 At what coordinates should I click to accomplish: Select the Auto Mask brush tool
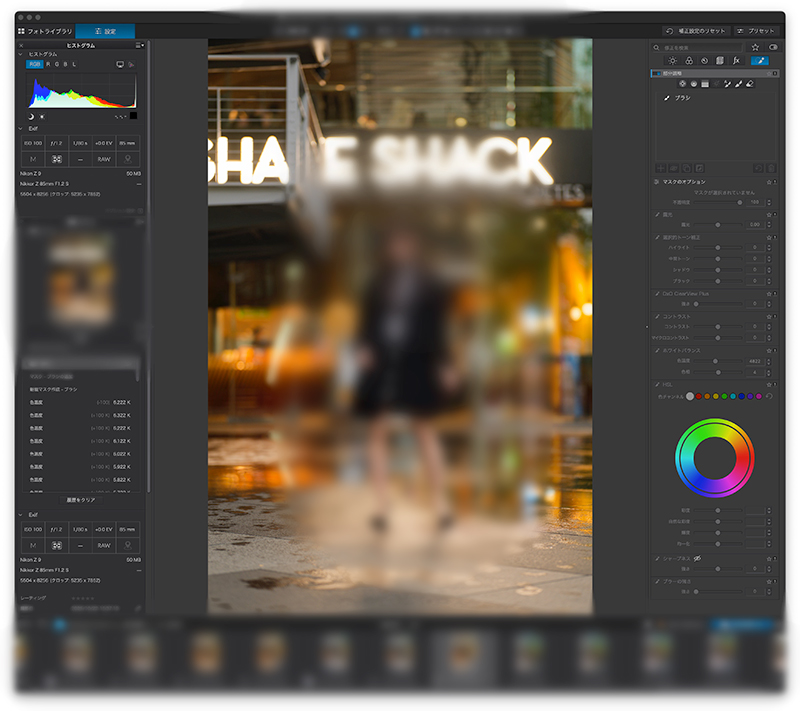728,84
